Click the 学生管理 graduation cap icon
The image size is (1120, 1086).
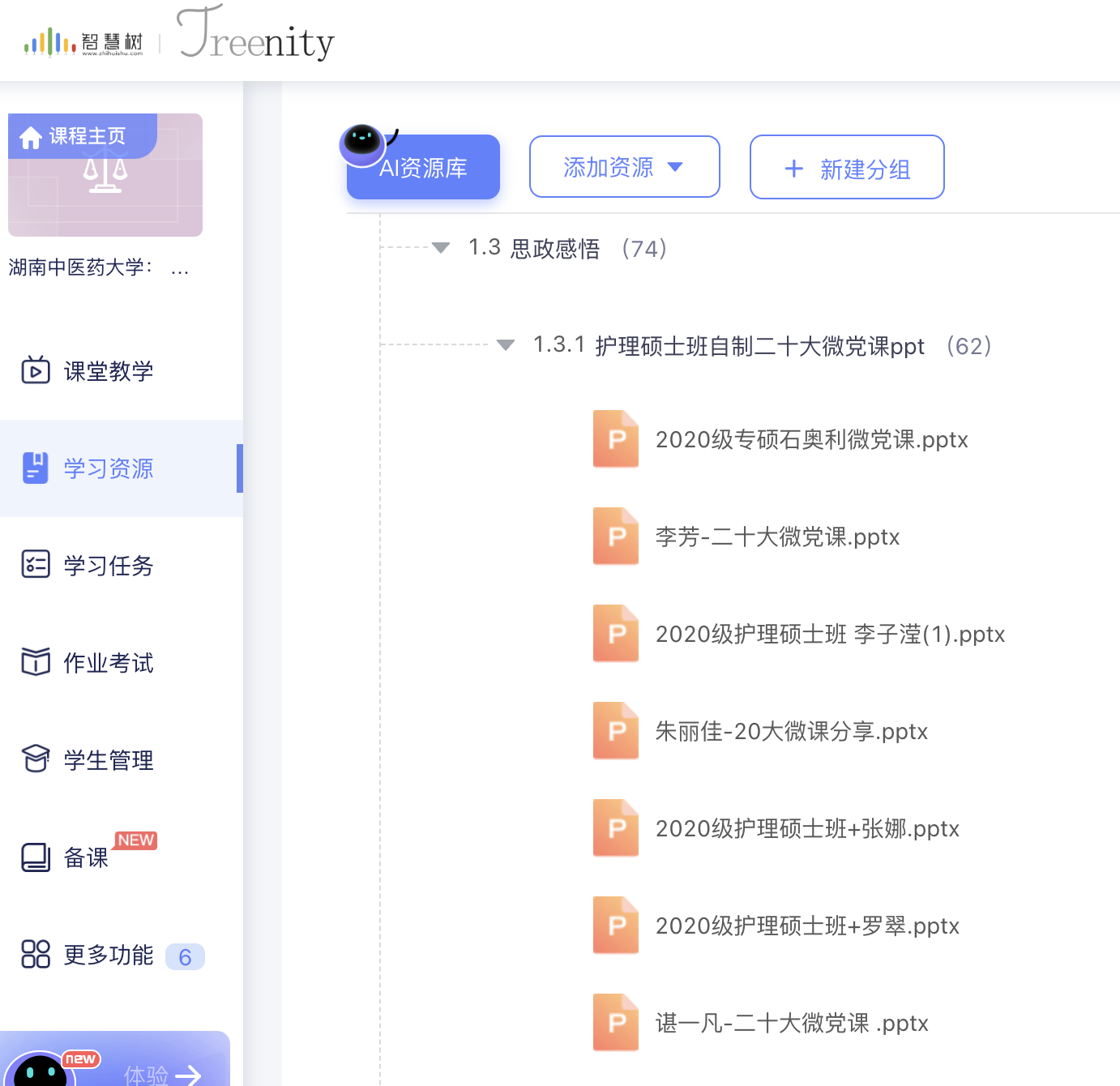pos(35,759)
